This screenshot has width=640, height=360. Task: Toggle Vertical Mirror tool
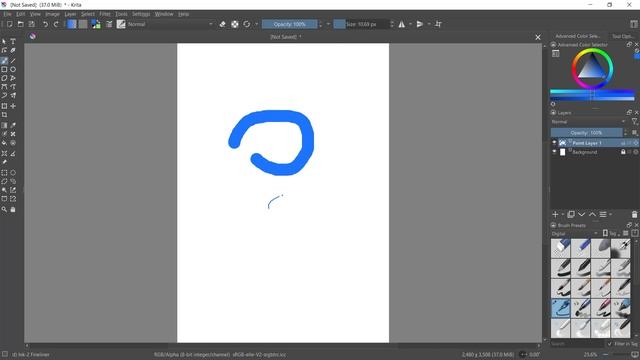click(420, 24)
